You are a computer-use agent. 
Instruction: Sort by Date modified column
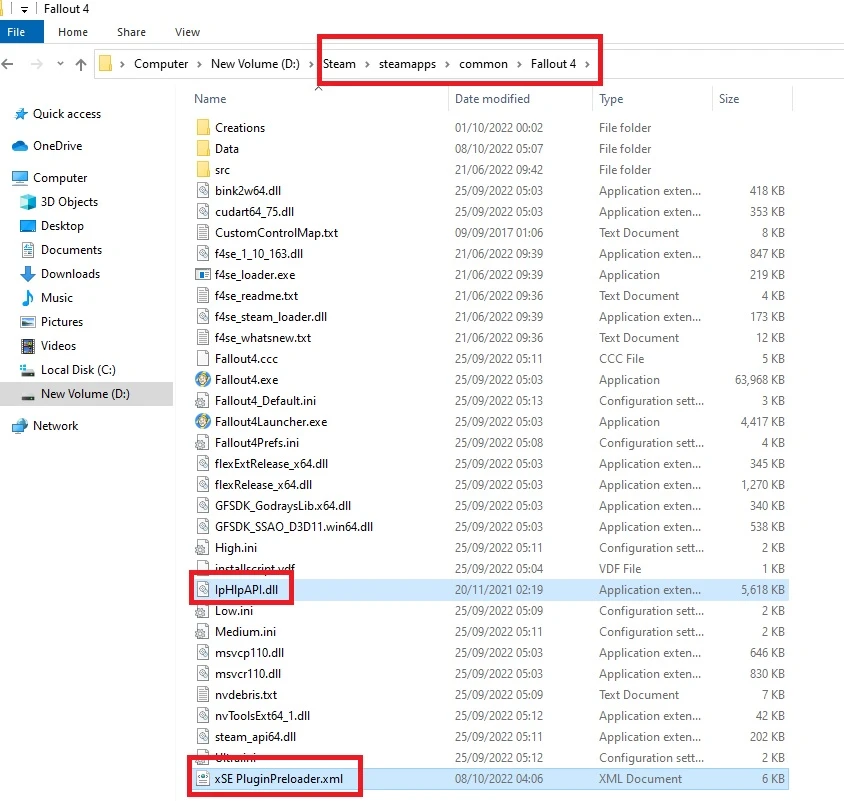coord(492,99)
